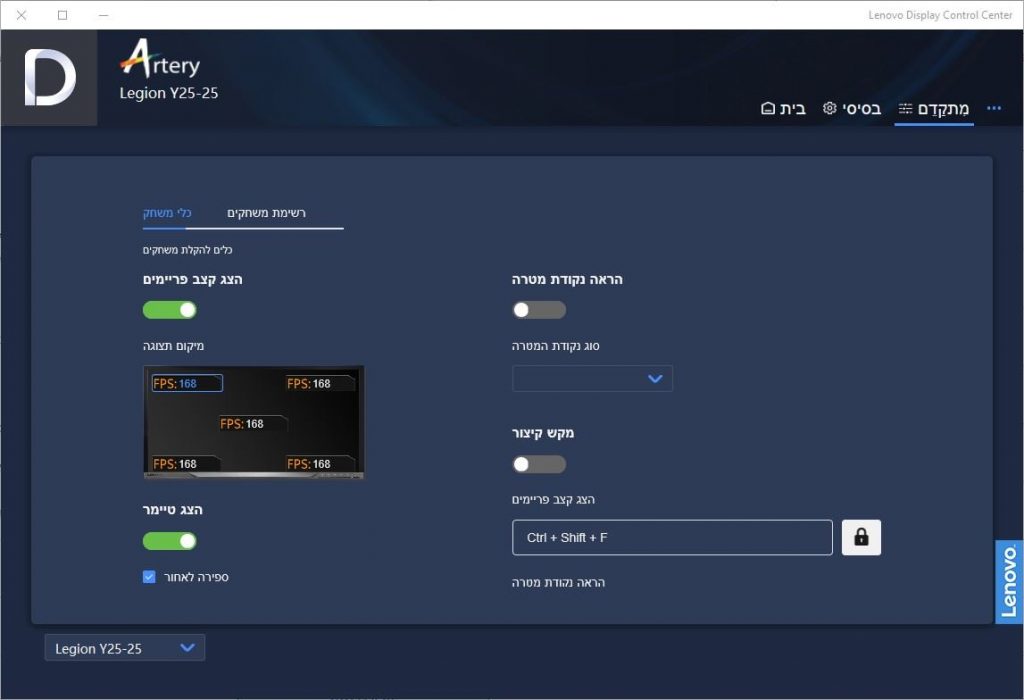Select the מתקדם advanced tab
Image resolution: width=1024 pixels, height=700 pixels.
pyautogui.click(x=934, y=108)
